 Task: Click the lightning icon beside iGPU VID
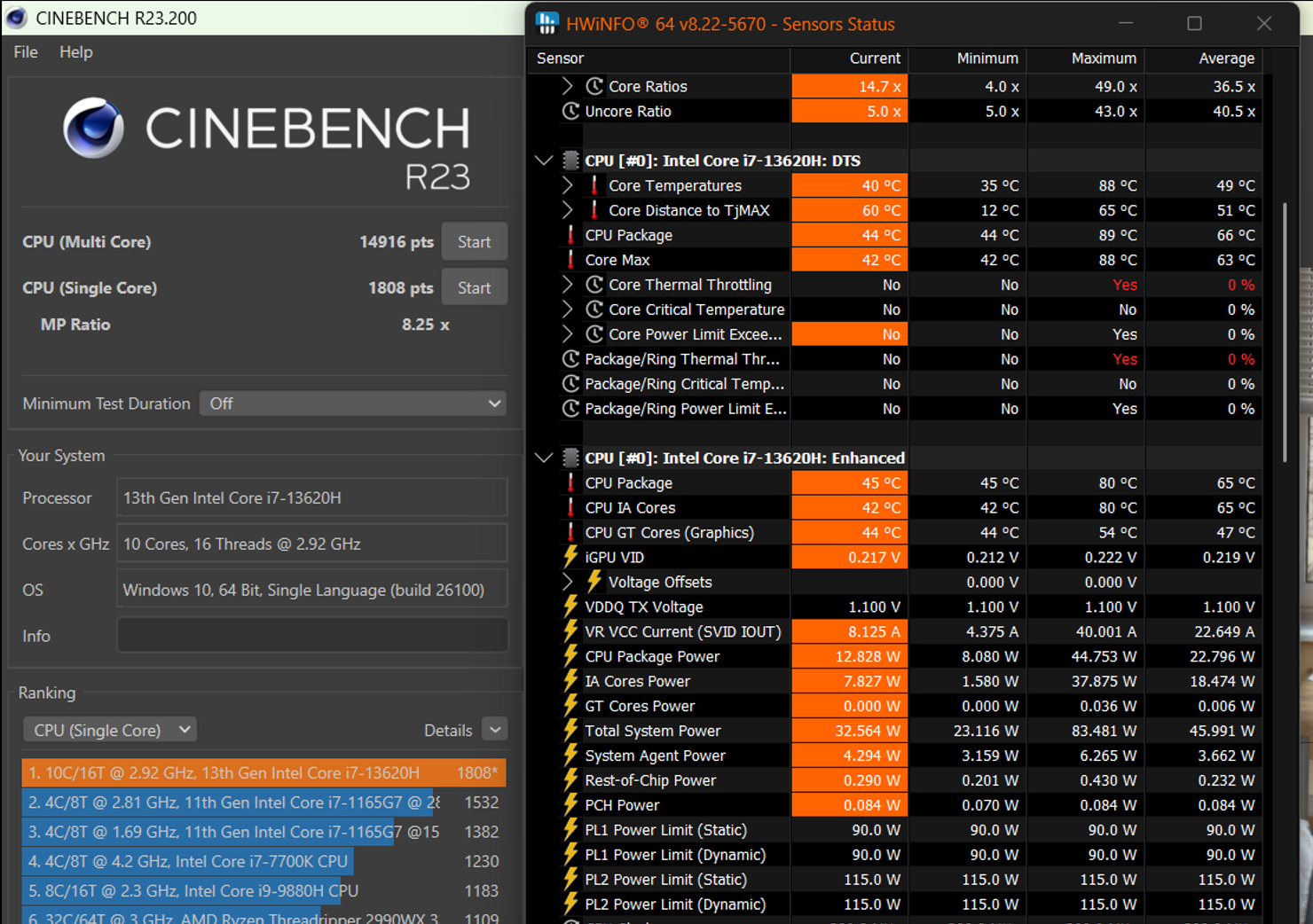point(570,557)
